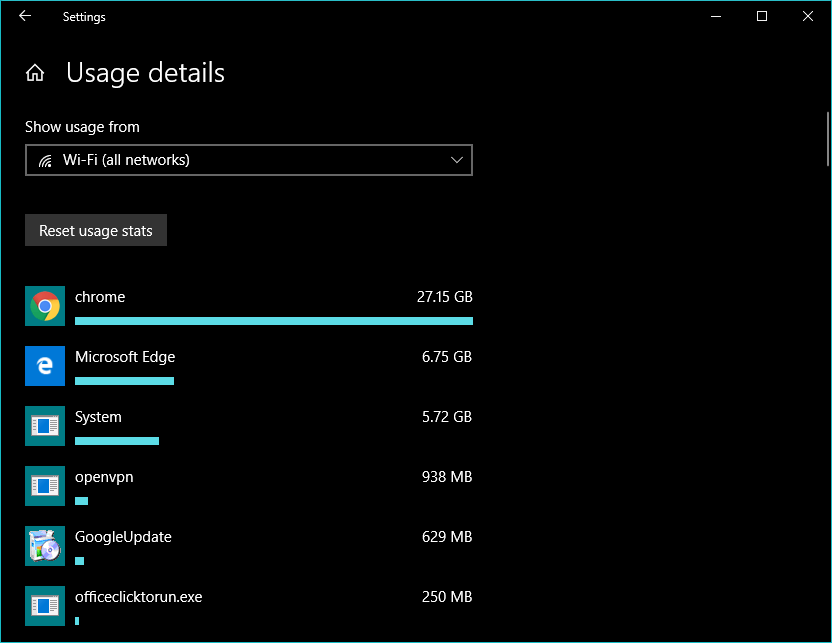832x643 pixels.
Task: Click the Chrome app icon
Action: [44, 305]
